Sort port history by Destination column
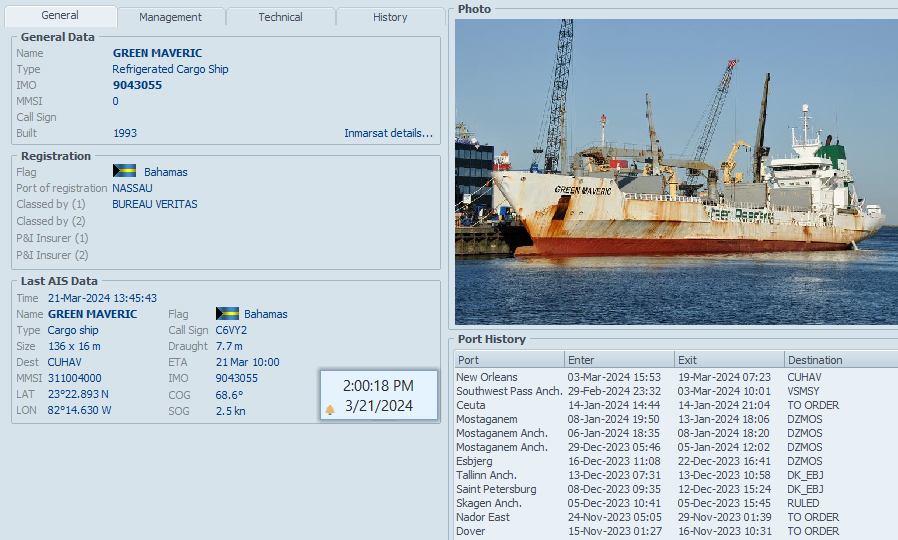 click(x=841, y=360)
